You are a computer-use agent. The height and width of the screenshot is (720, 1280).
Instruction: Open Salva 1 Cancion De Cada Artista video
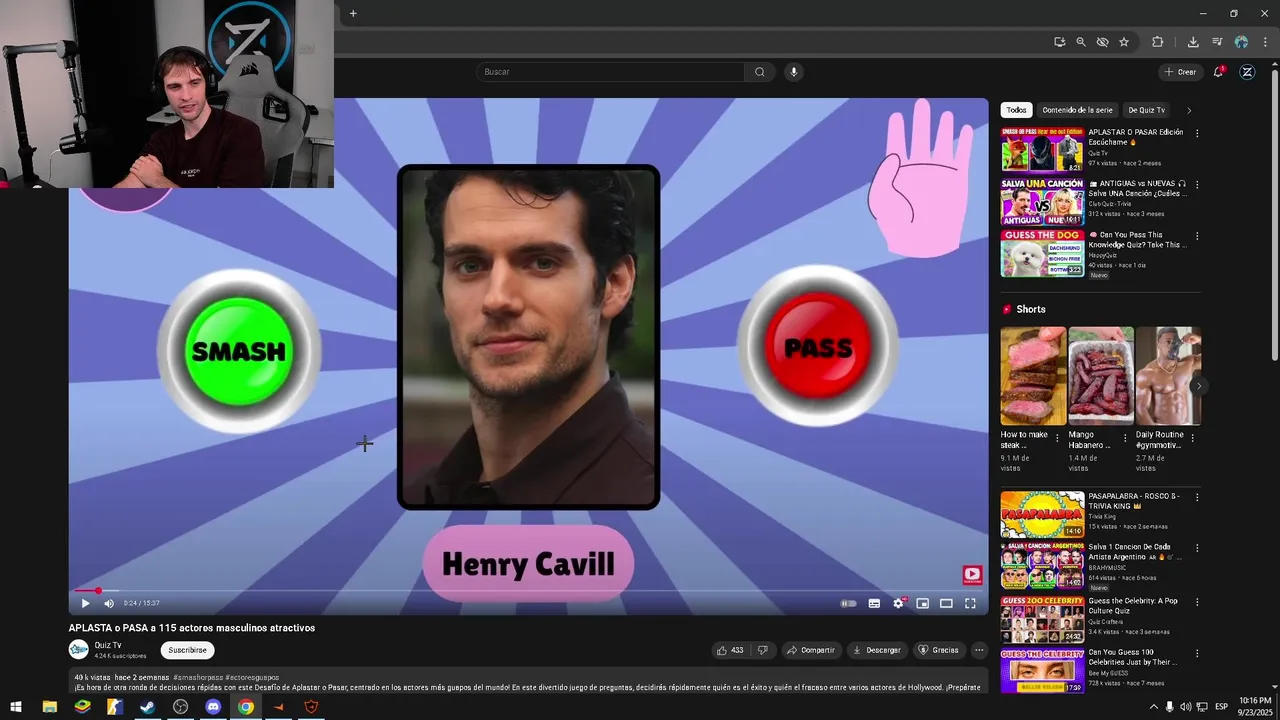click(x=1042, y=566)
